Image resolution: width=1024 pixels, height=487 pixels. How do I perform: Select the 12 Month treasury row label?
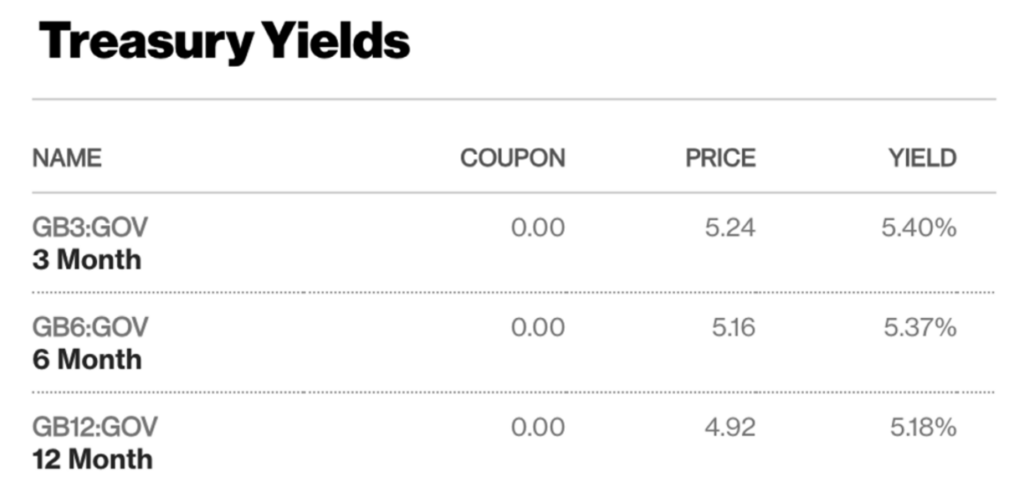pyautogui.click(x=92, y=459)
